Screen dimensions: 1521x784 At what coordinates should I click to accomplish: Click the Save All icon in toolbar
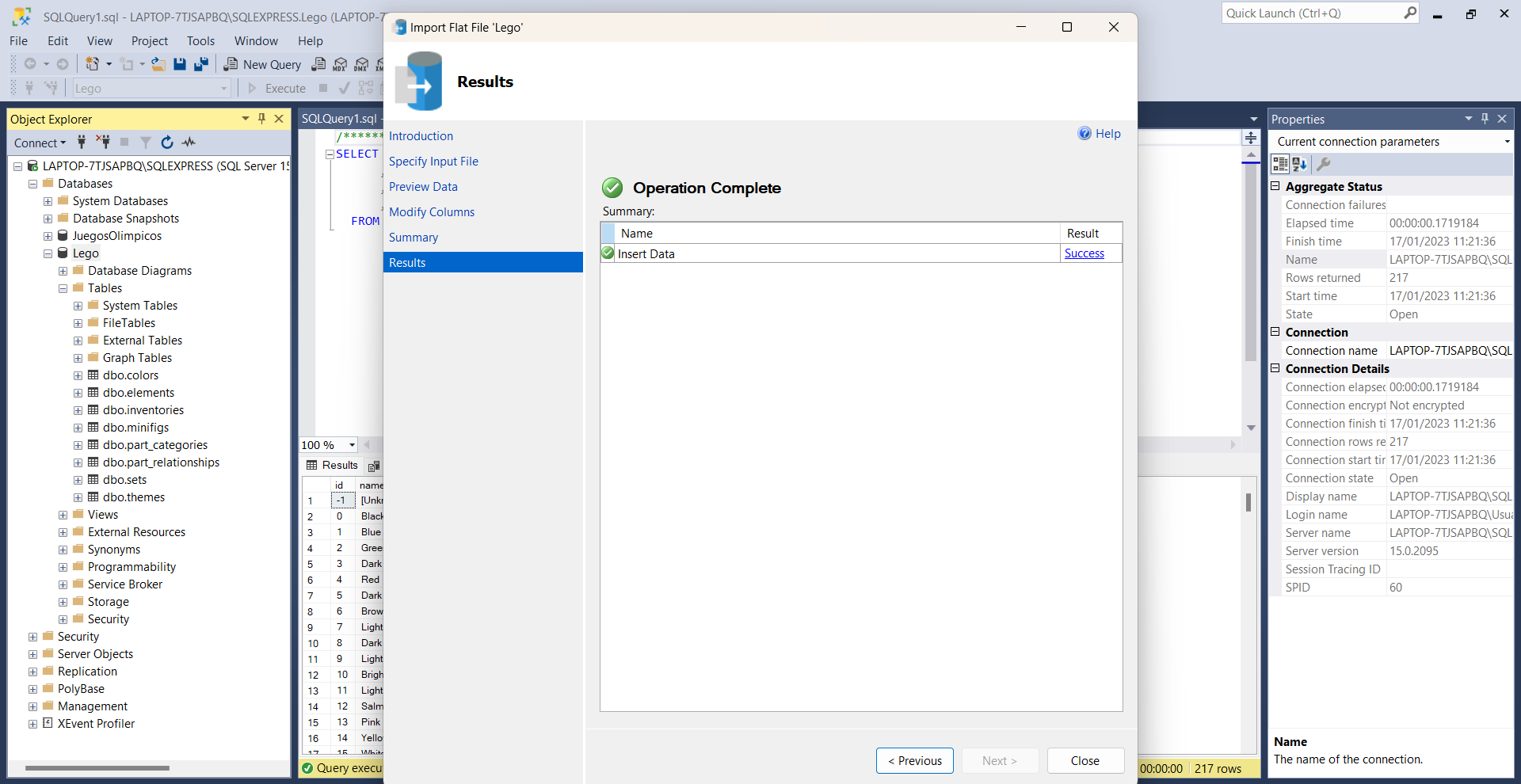[x=201, y=64]
